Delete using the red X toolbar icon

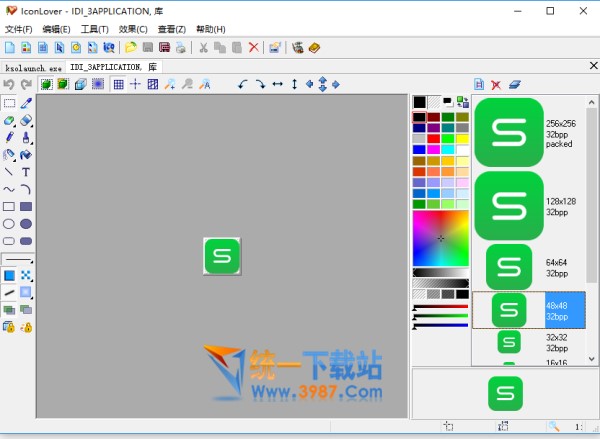coord(253,47)
